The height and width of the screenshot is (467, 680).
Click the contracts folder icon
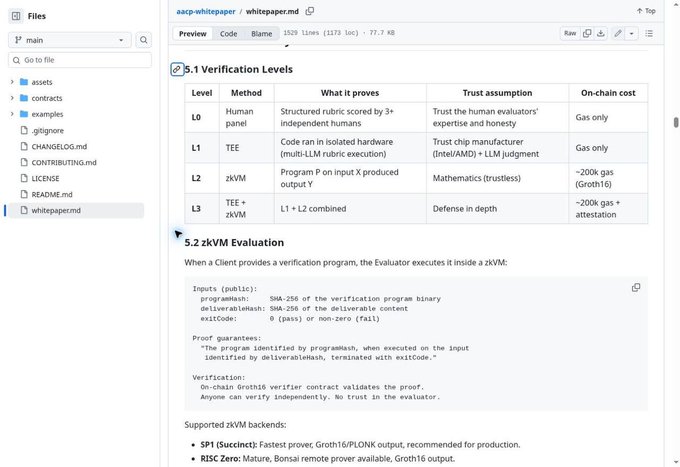(x=24, y=98)
